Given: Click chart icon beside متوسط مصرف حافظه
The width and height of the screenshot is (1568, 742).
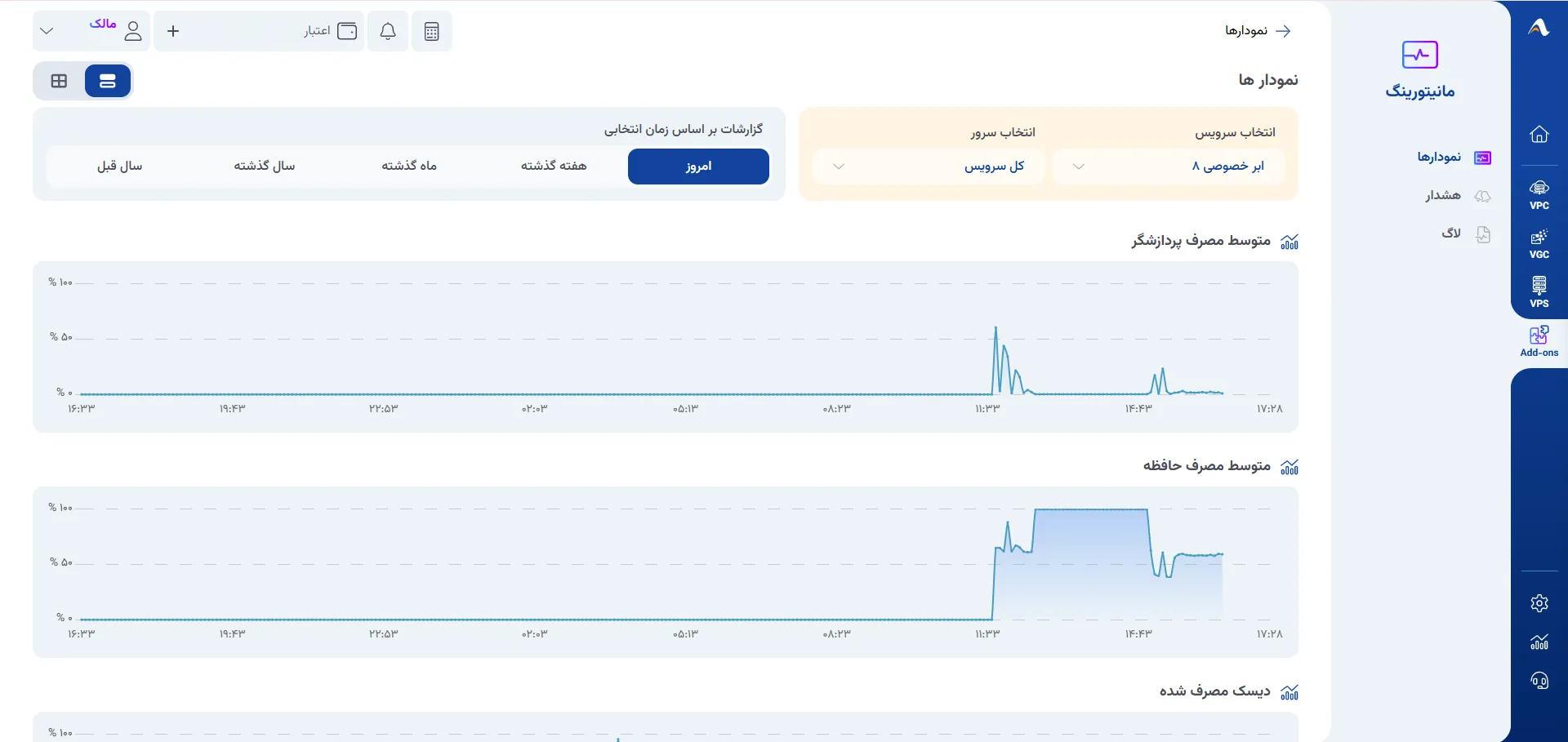Looking at the screenshot, I should coord(1290,467).
